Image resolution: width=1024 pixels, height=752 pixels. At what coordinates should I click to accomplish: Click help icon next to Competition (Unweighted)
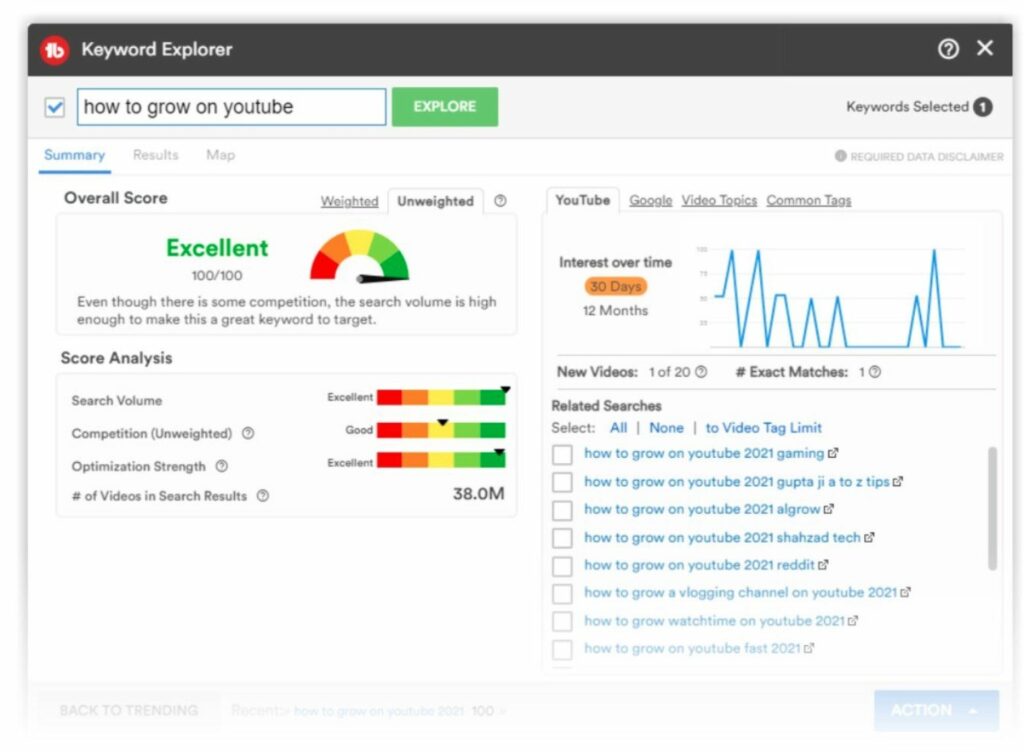pos(248,433)
